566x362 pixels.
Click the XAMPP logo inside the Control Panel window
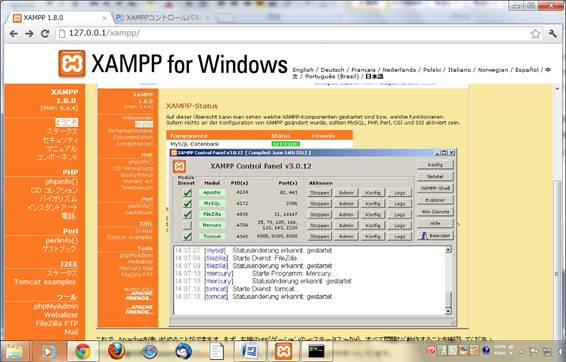[179, 166]
